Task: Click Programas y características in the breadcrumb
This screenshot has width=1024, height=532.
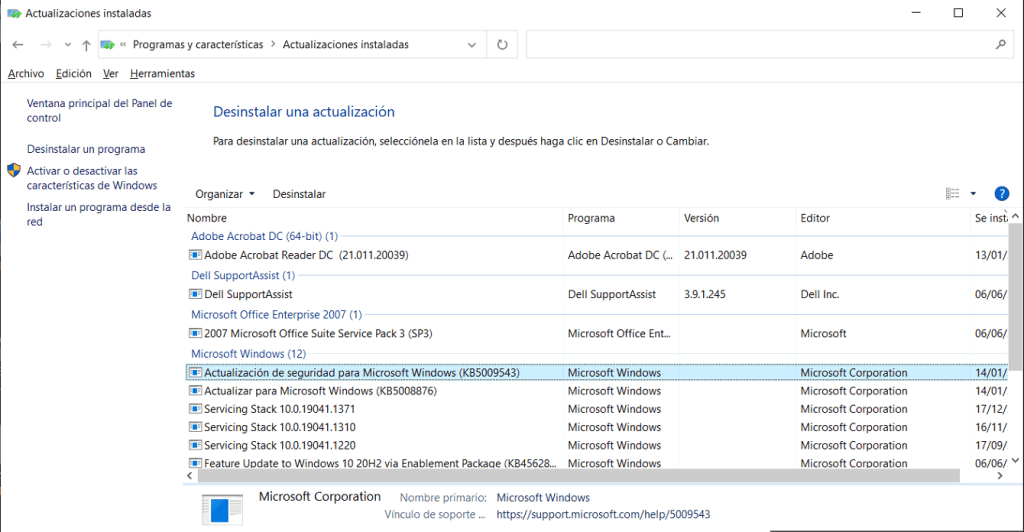Action: pos(198,44)
